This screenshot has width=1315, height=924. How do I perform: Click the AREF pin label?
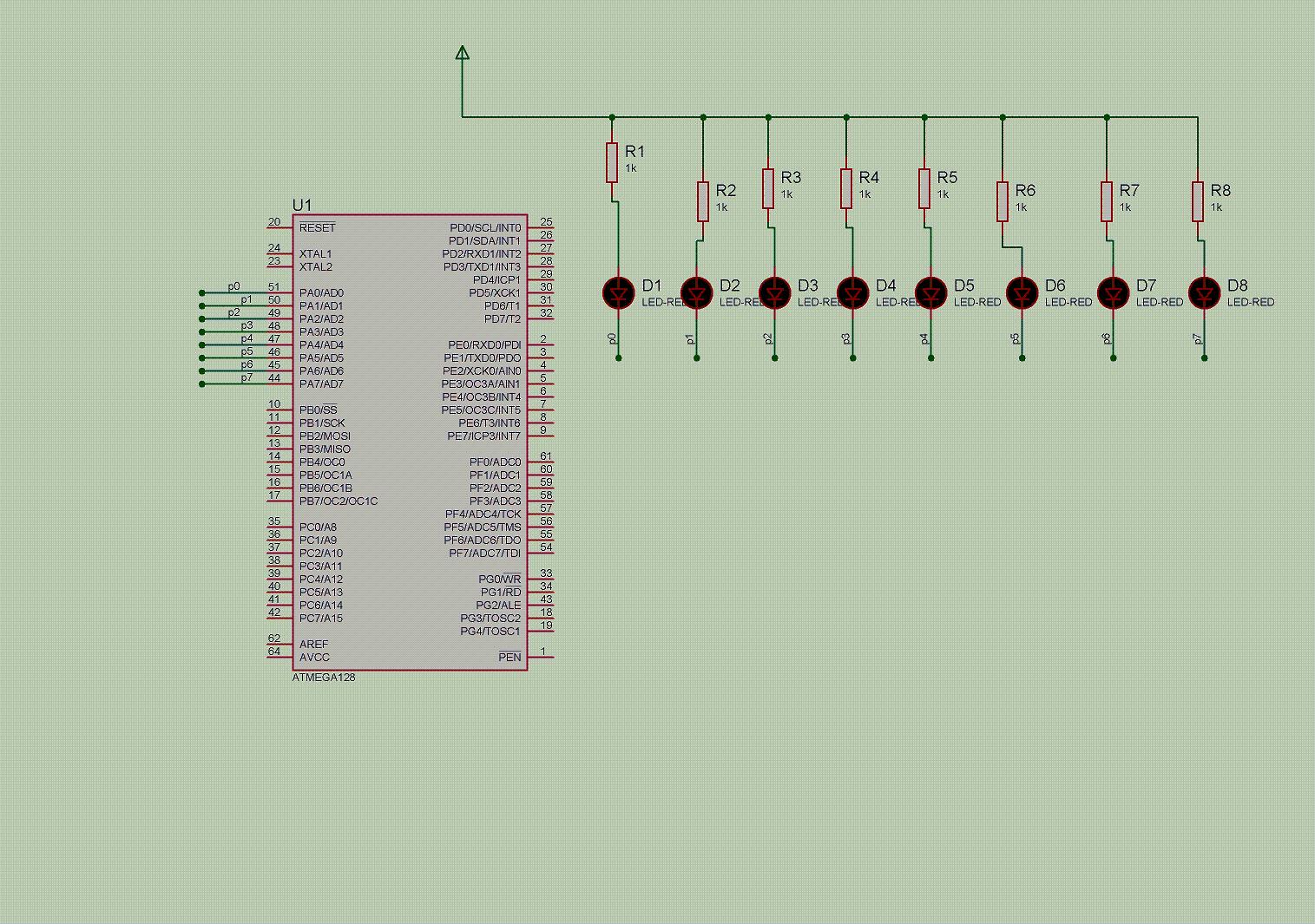(314, 645)
